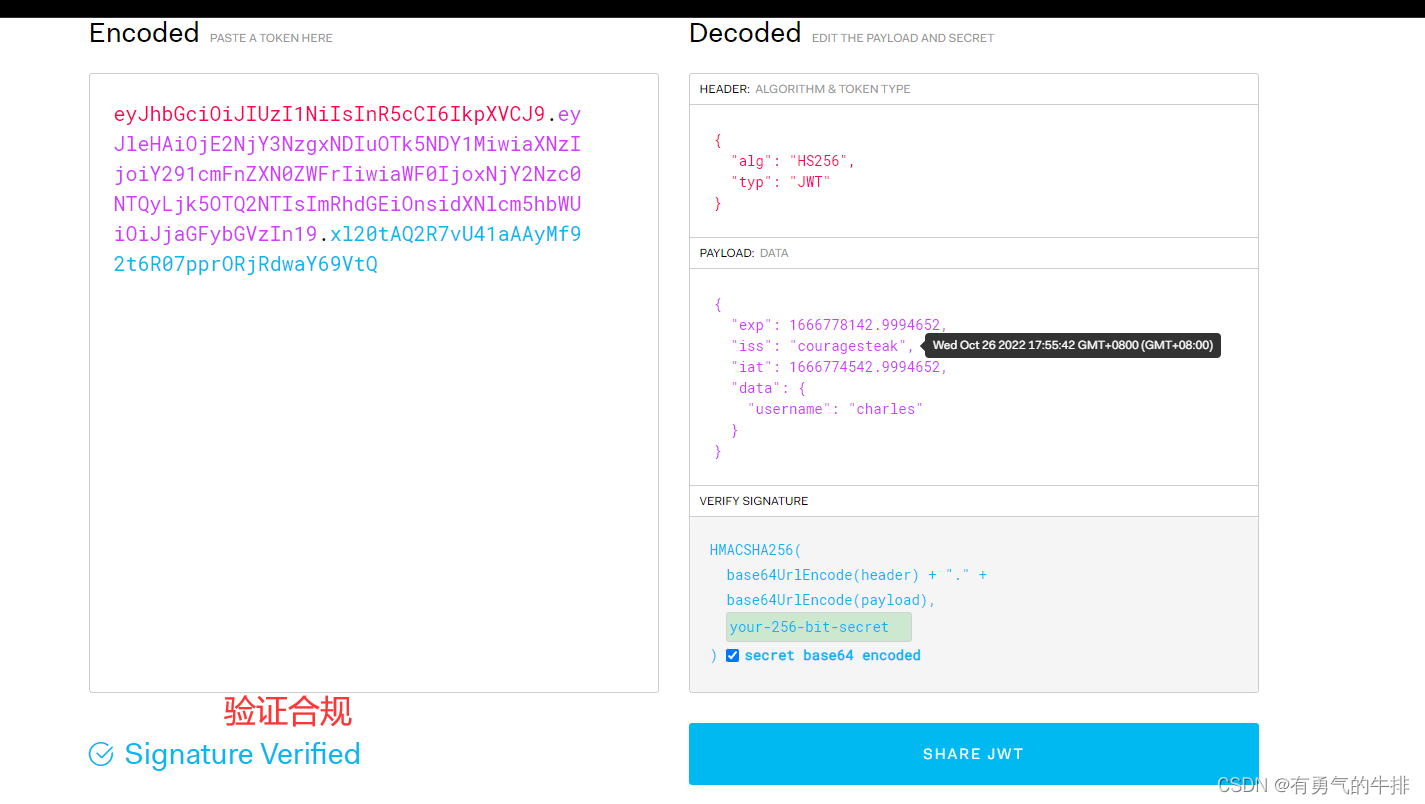Screen dimensions: 1425x804
Task: Click the "alg": "HS256" line in the header
Action: tap(793, 160)
